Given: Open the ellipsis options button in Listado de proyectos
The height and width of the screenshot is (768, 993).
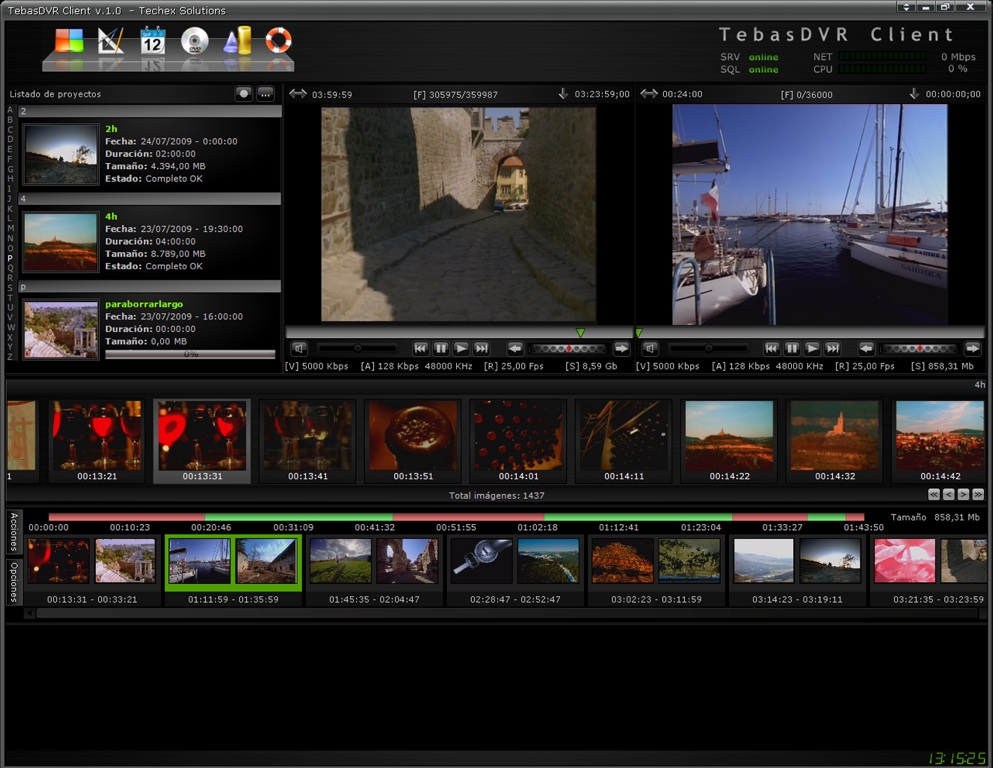Looking at the screenshot, I should click(265, 94).
